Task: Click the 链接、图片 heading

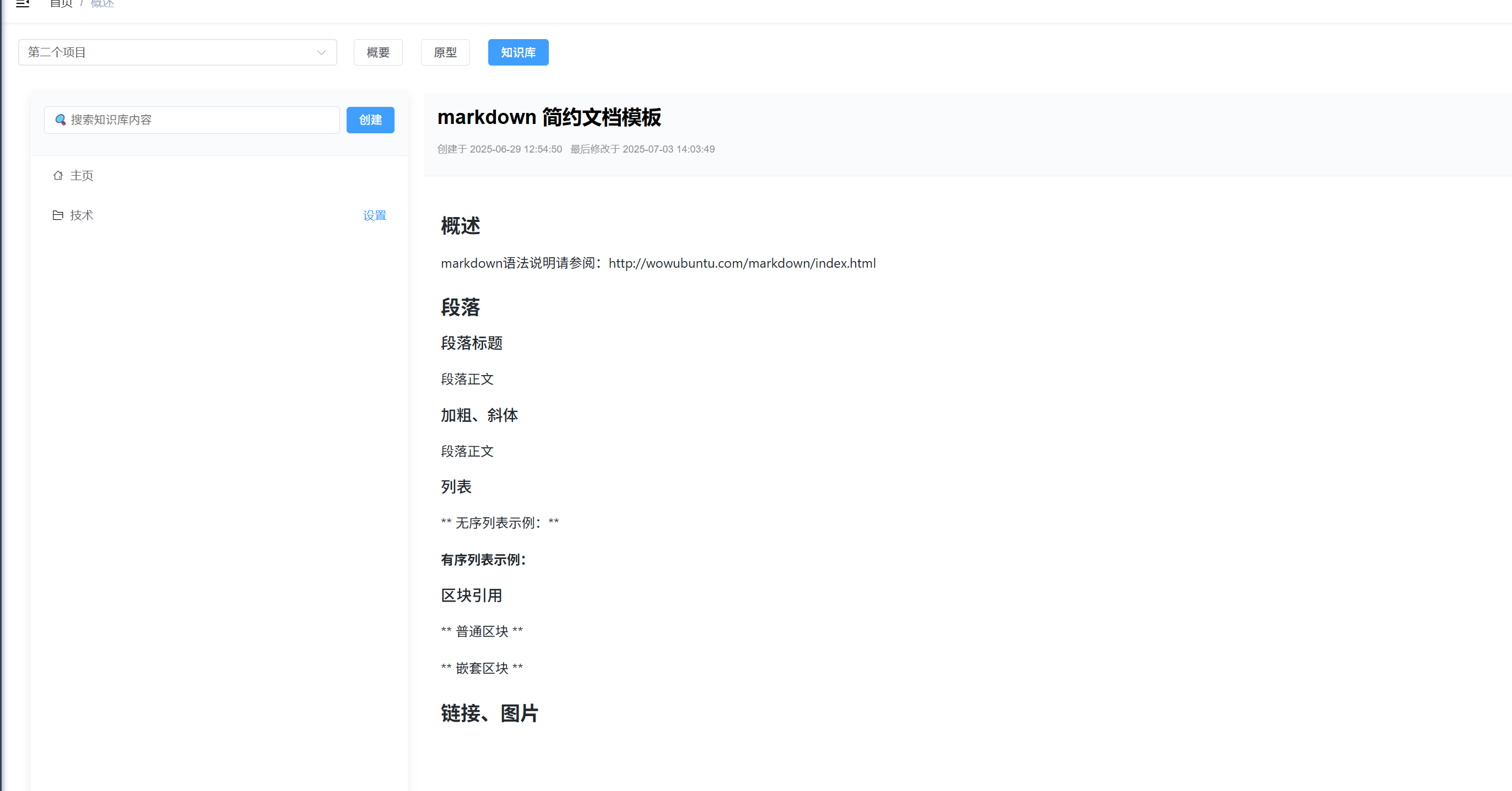Action: tap(489, 713)
